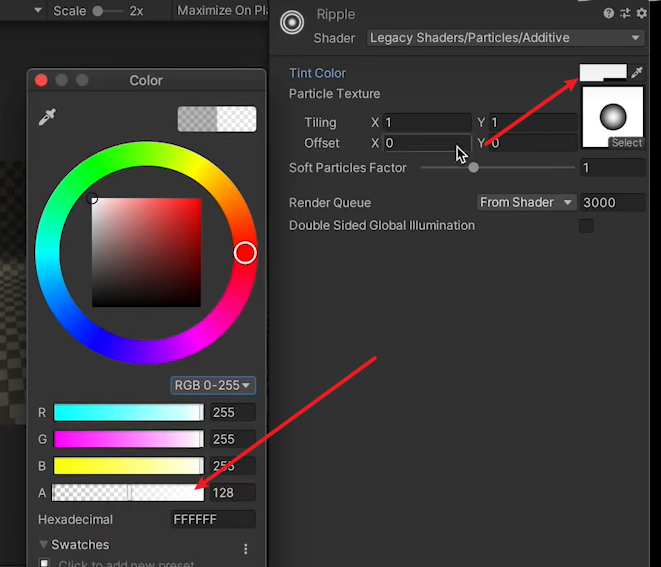This screenshot has width=661, height=567.
Task: Click the saturation brightness square
Action: click(x=147, y=253)
